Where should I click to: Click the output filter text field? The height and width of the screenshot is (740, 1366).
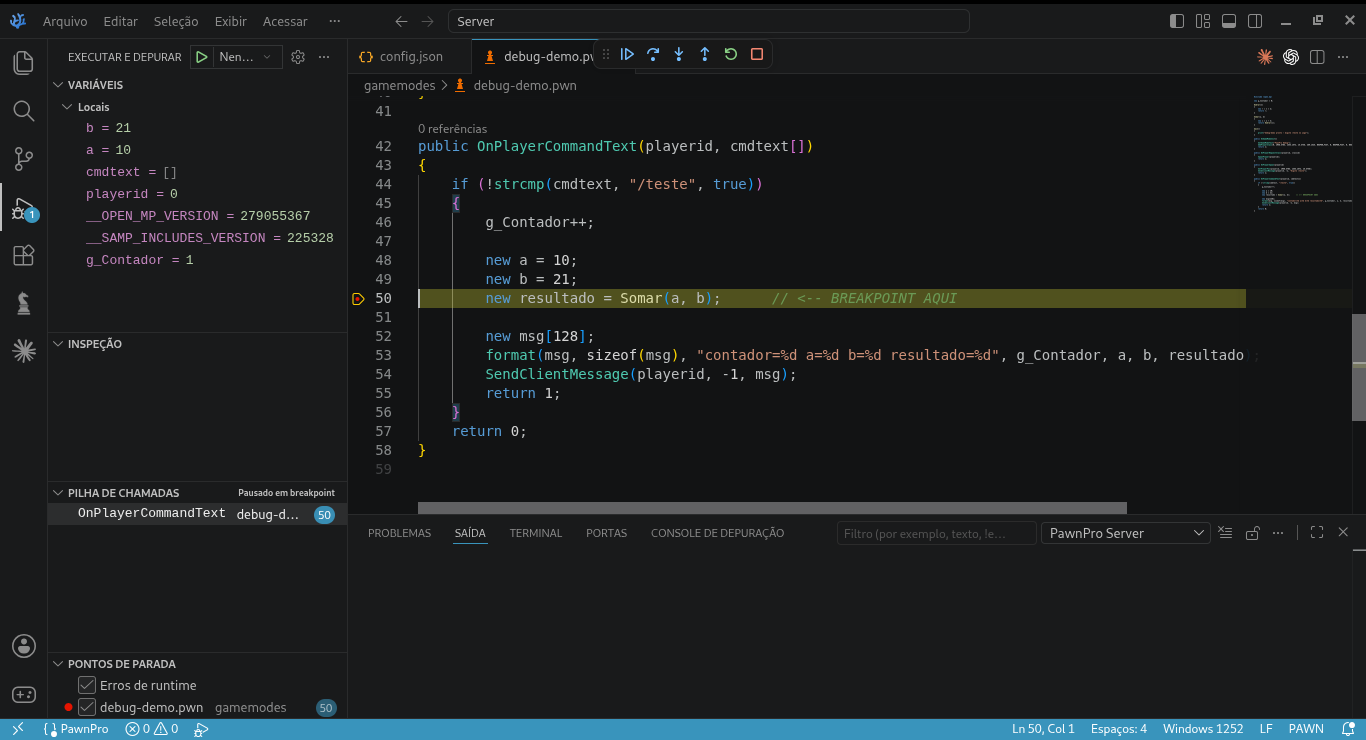point(936,533)
